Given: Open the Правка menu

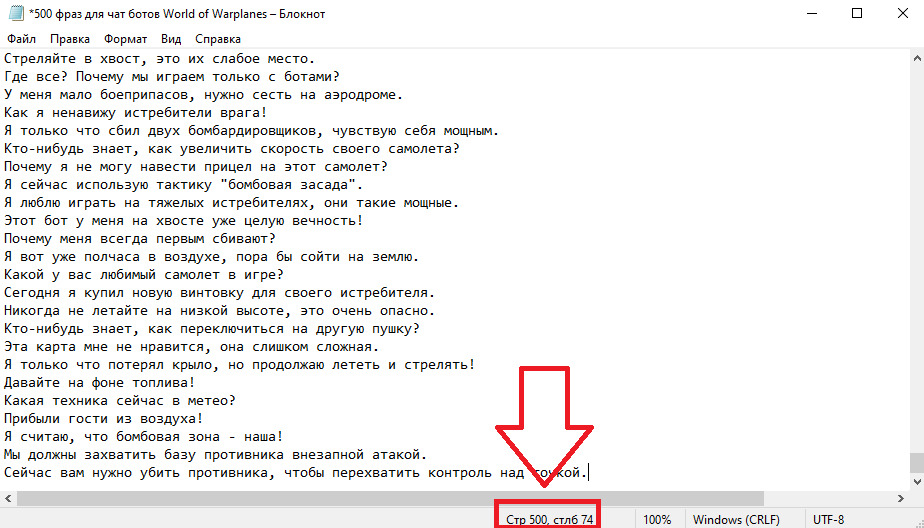Looking at the screenshot, I should [70, 39].
